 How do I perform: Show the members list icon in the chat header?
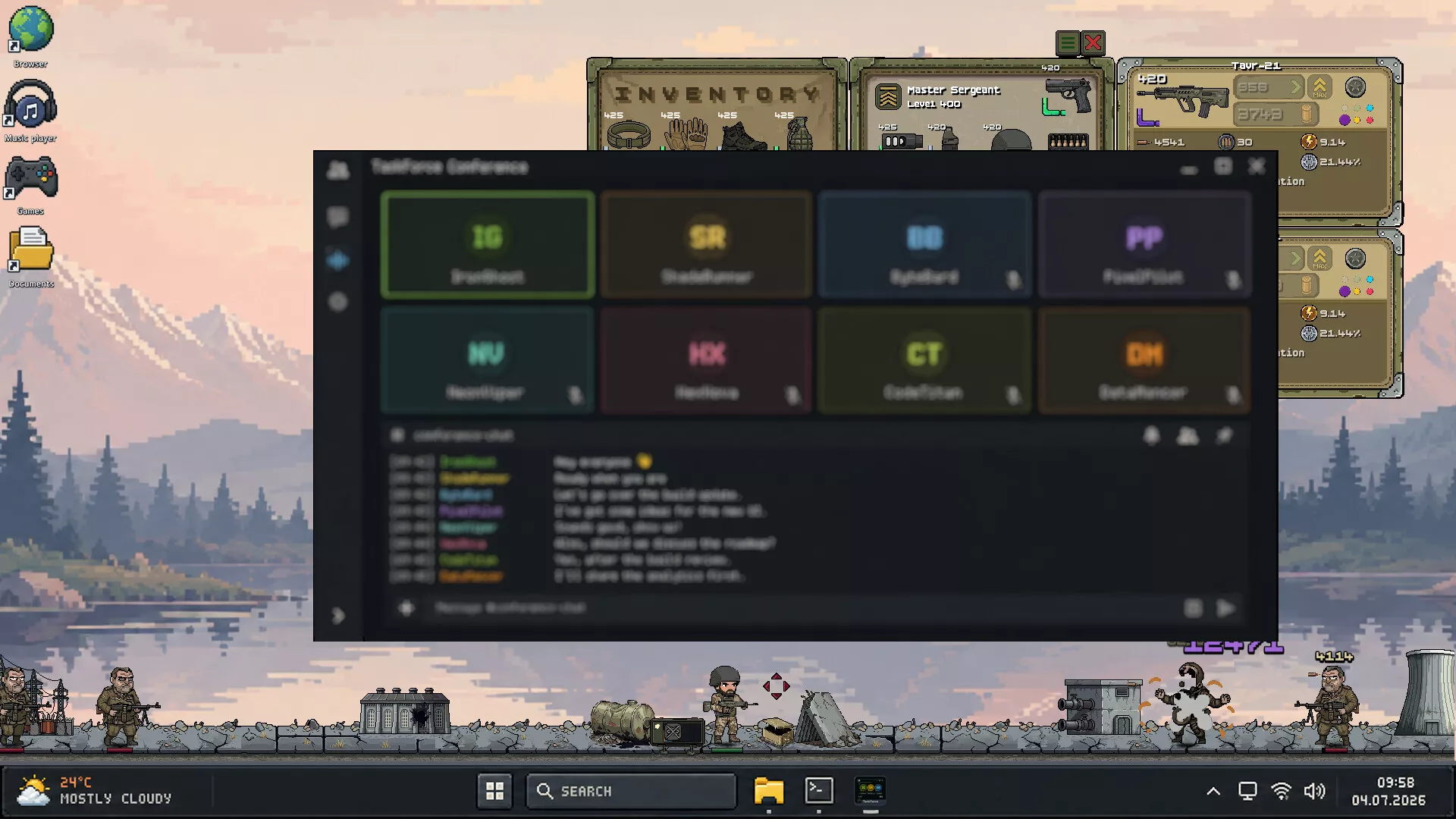coord(1188,436)
